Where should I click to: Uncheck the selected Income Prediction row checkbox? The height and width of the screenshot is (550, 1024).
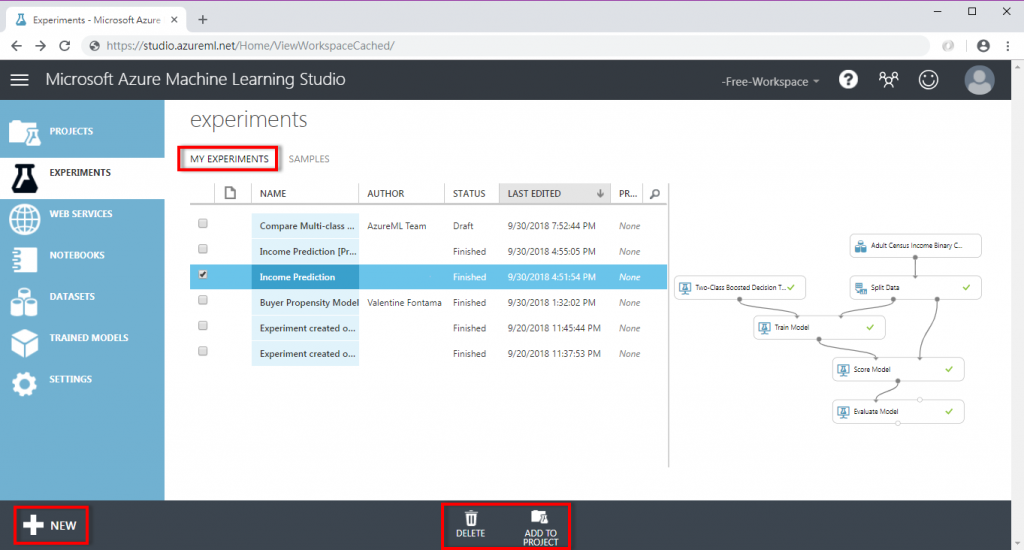(x=202, y=274)
